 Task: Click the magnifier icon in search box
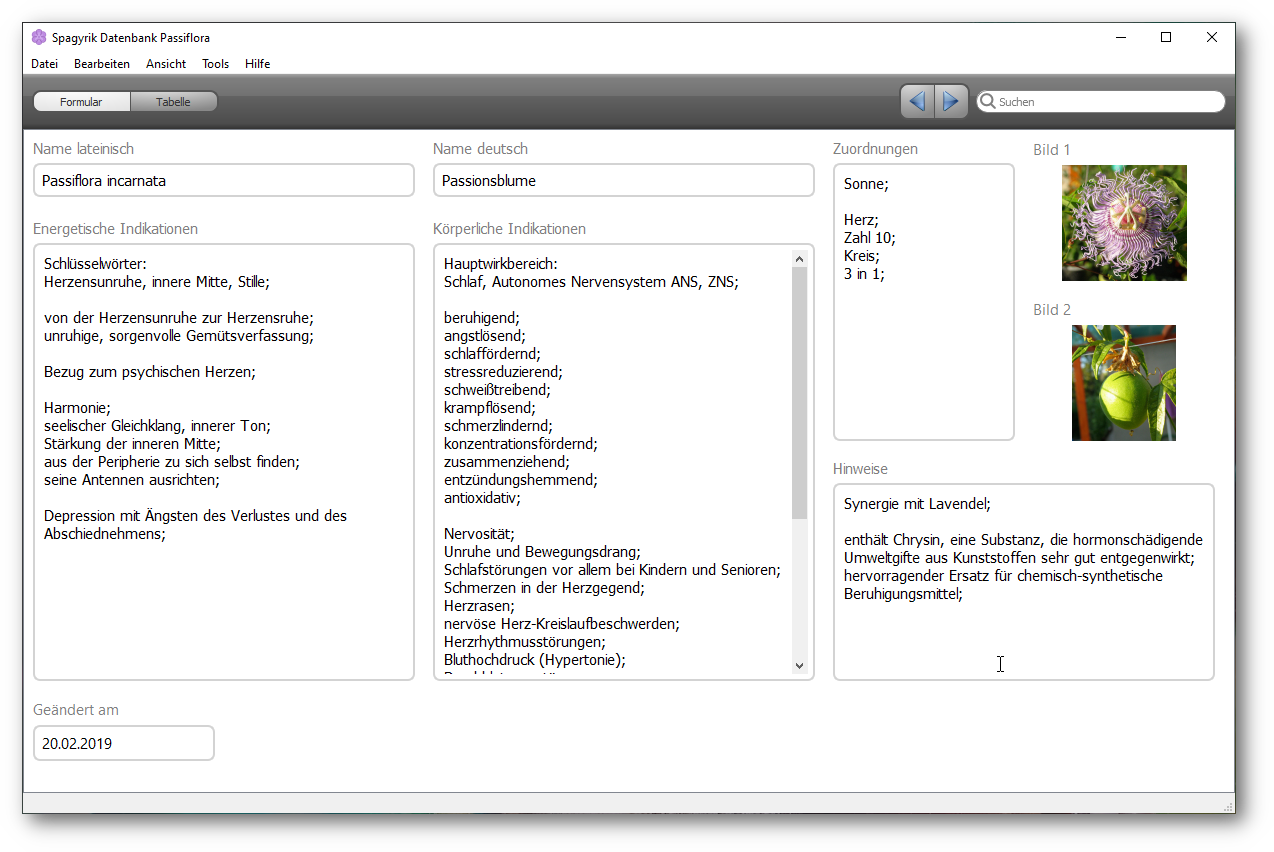click(x=987, y=101)
